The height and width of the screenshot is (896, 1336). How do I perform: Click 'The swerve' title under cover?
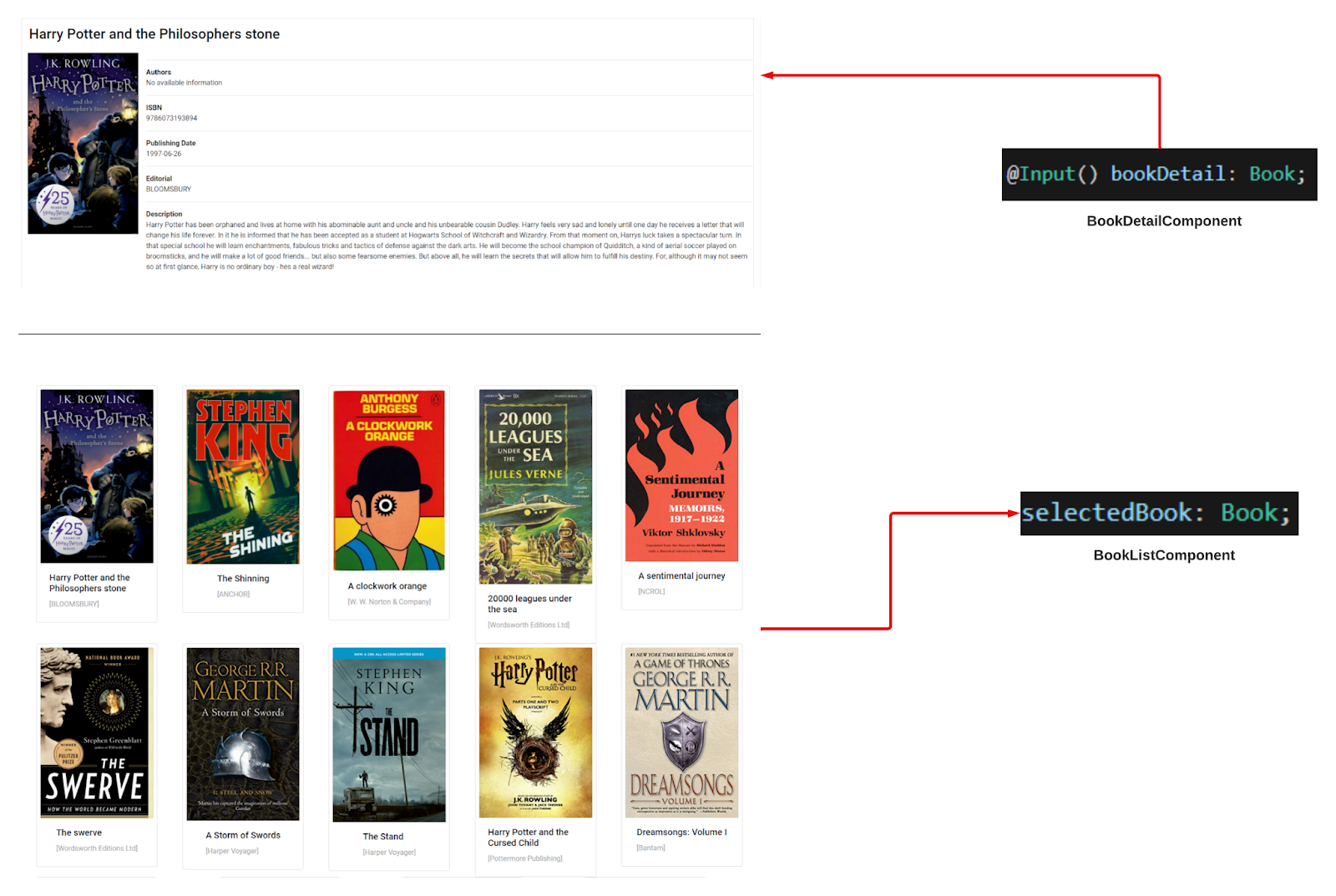point(79,833)
